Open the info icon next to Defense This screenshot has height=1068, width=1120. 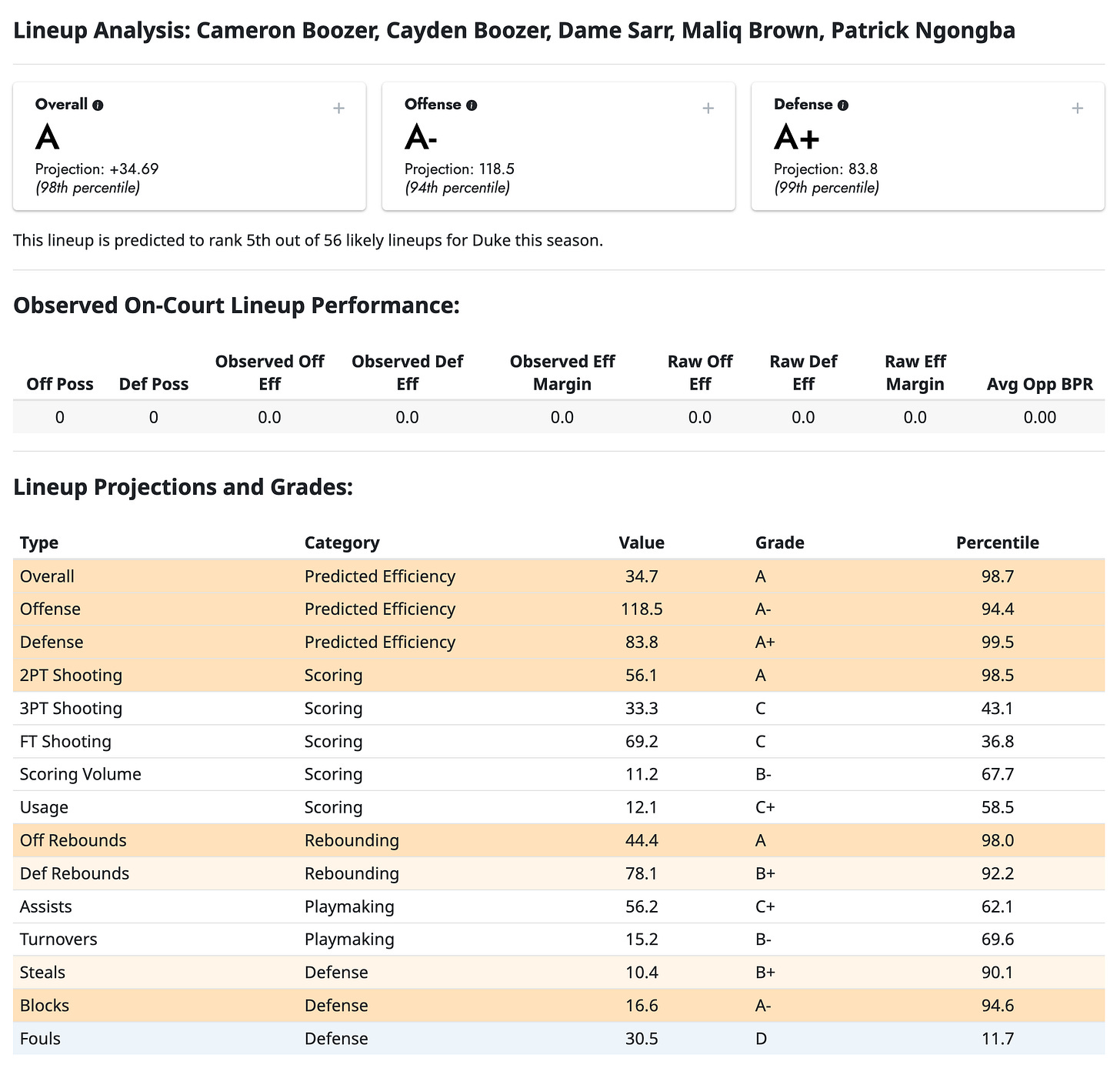coord(843,105)
